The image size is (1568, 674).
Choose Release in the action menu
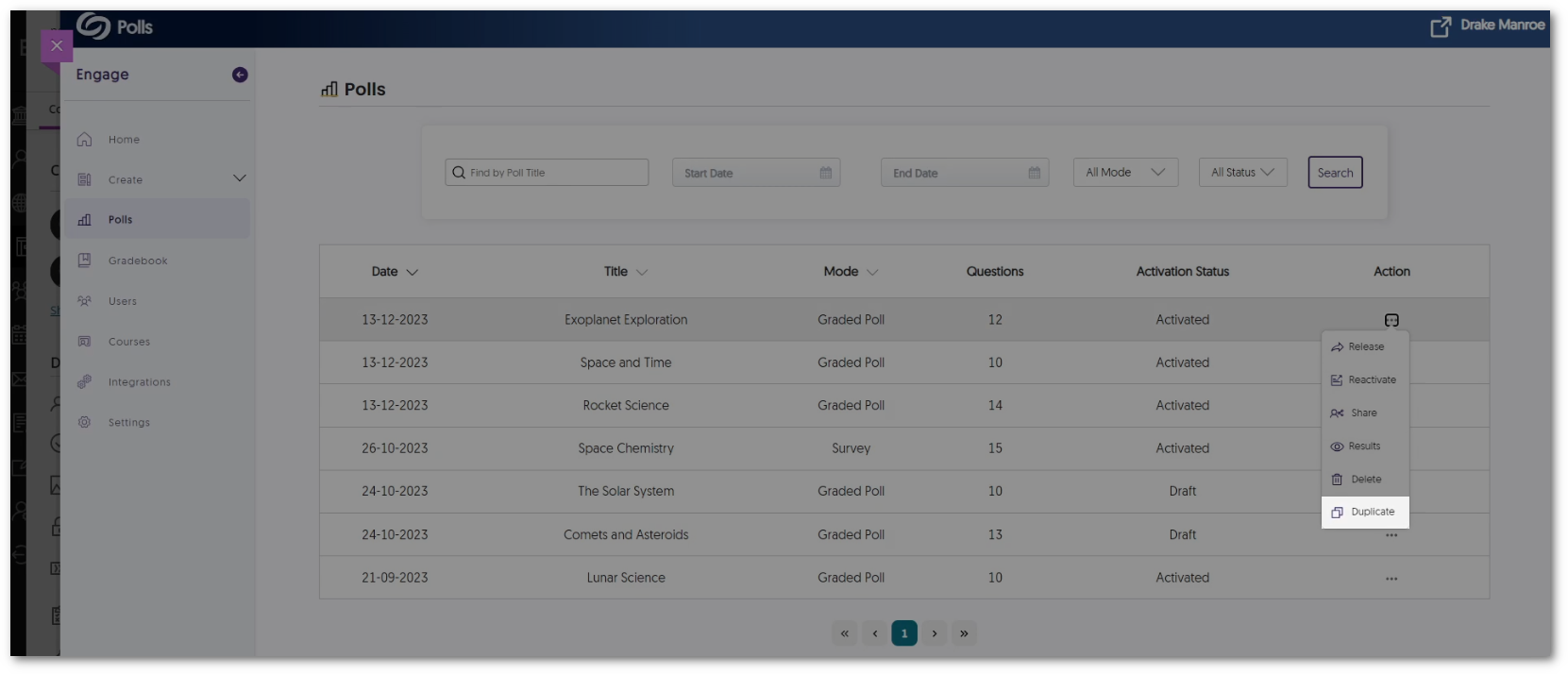(1365, 347)
